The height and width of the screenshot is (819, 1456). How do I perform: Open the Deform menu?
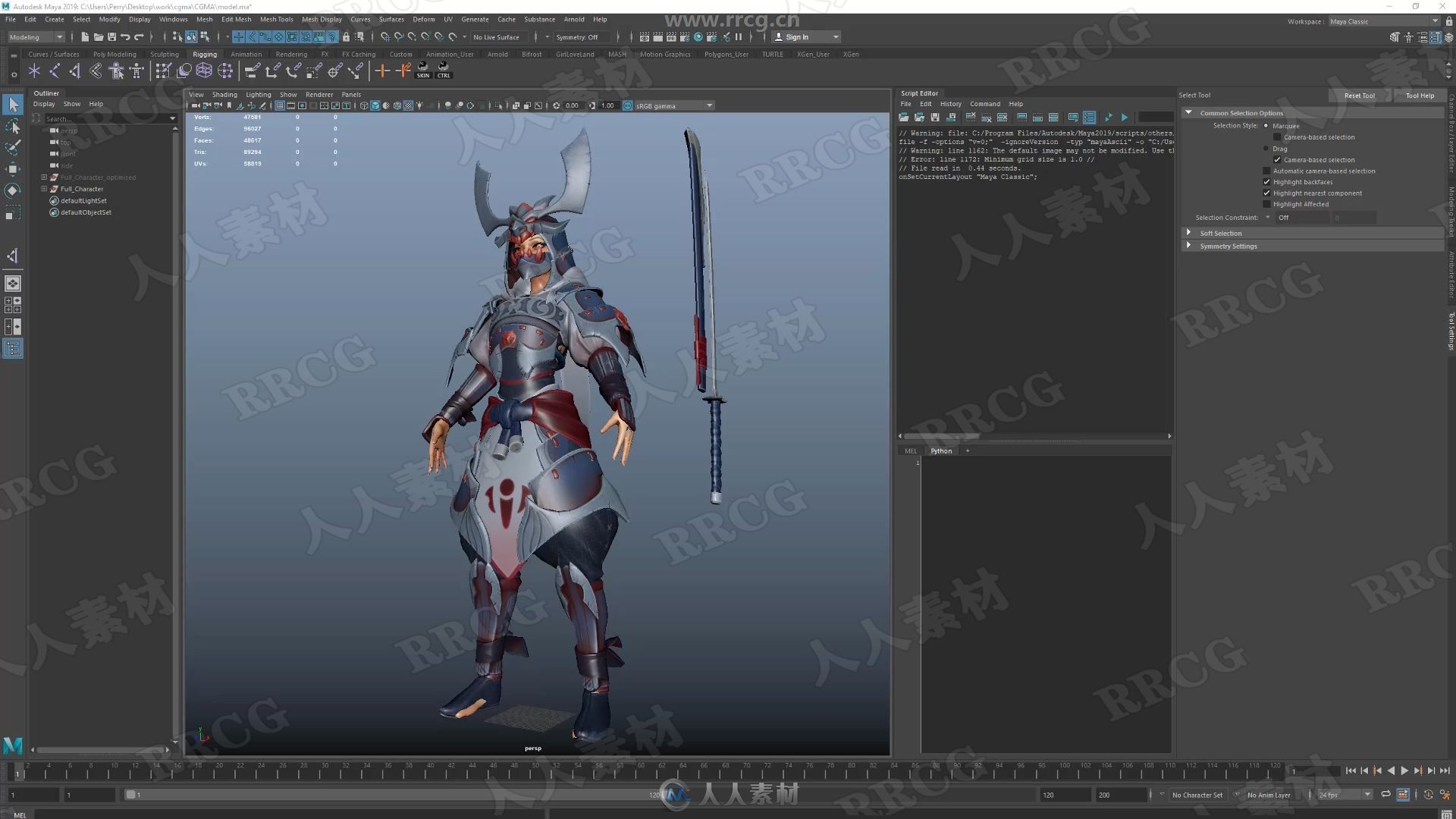[x=423, y=20]
